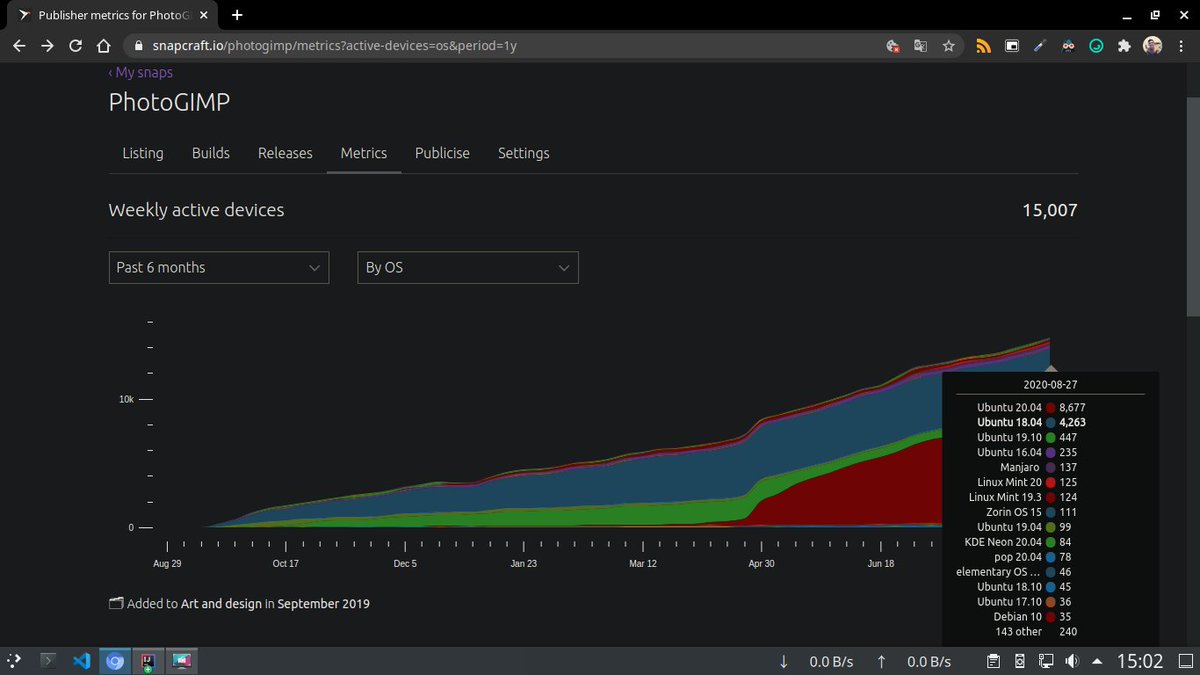The image size is (1200, 675).
Task: Switch to the Listing tab
Action: (x=143, y=153)
